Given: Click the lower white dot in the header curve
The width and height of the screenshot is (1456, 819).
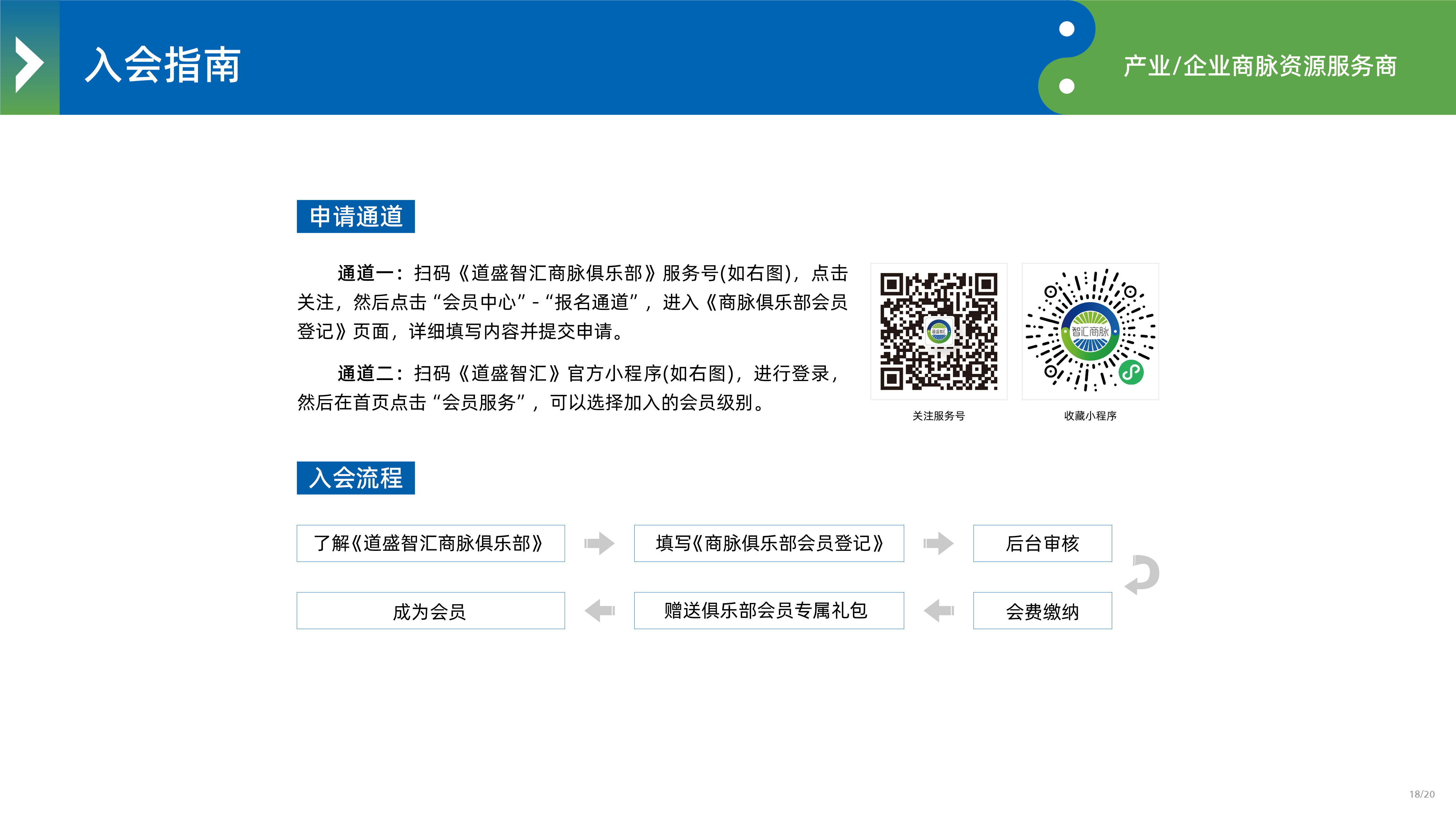Looking at the screenshot, I should pos(1067,86).
